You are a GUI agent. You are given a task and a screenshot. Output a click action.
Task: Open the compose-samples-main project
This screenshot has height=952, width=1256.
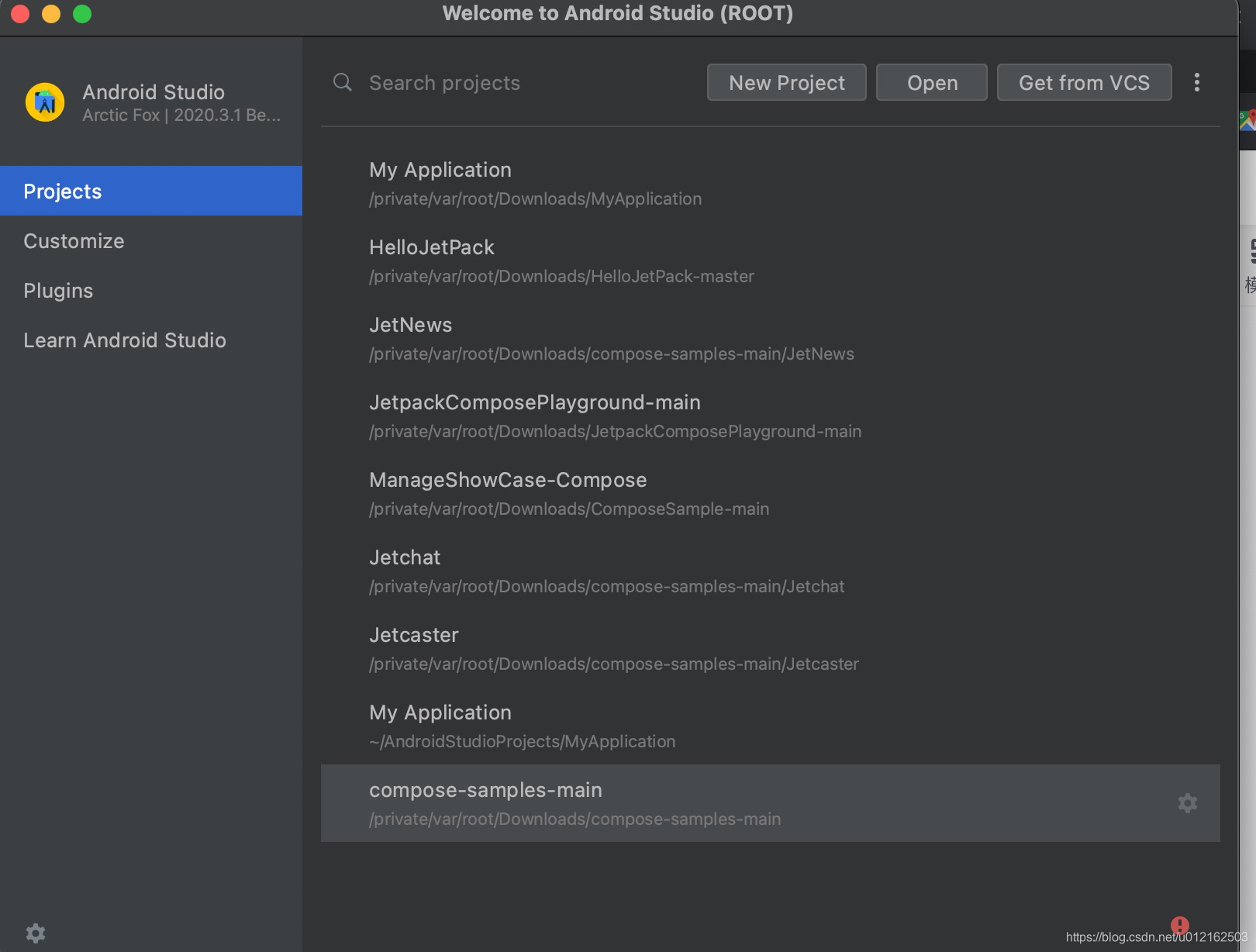(771, 803)
